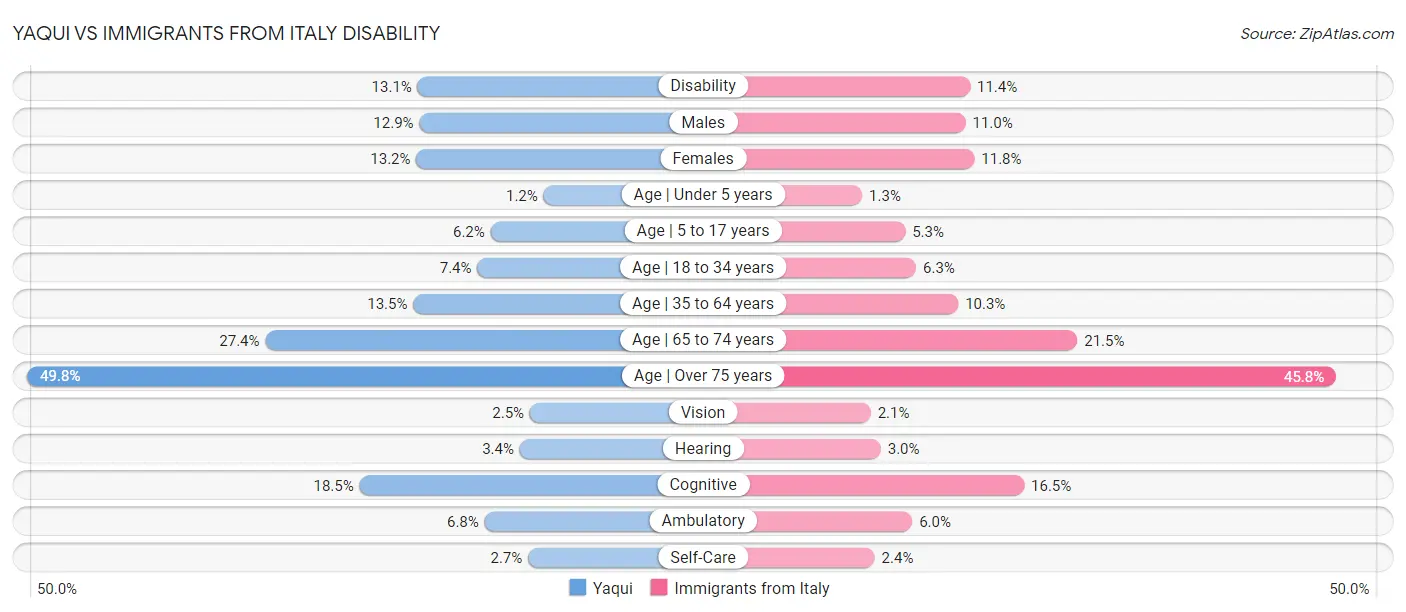Click the Immigrants from Italy pink legend swatch
The width and height of the screenshot is (1406, 612).
click(x=659, y=588)
